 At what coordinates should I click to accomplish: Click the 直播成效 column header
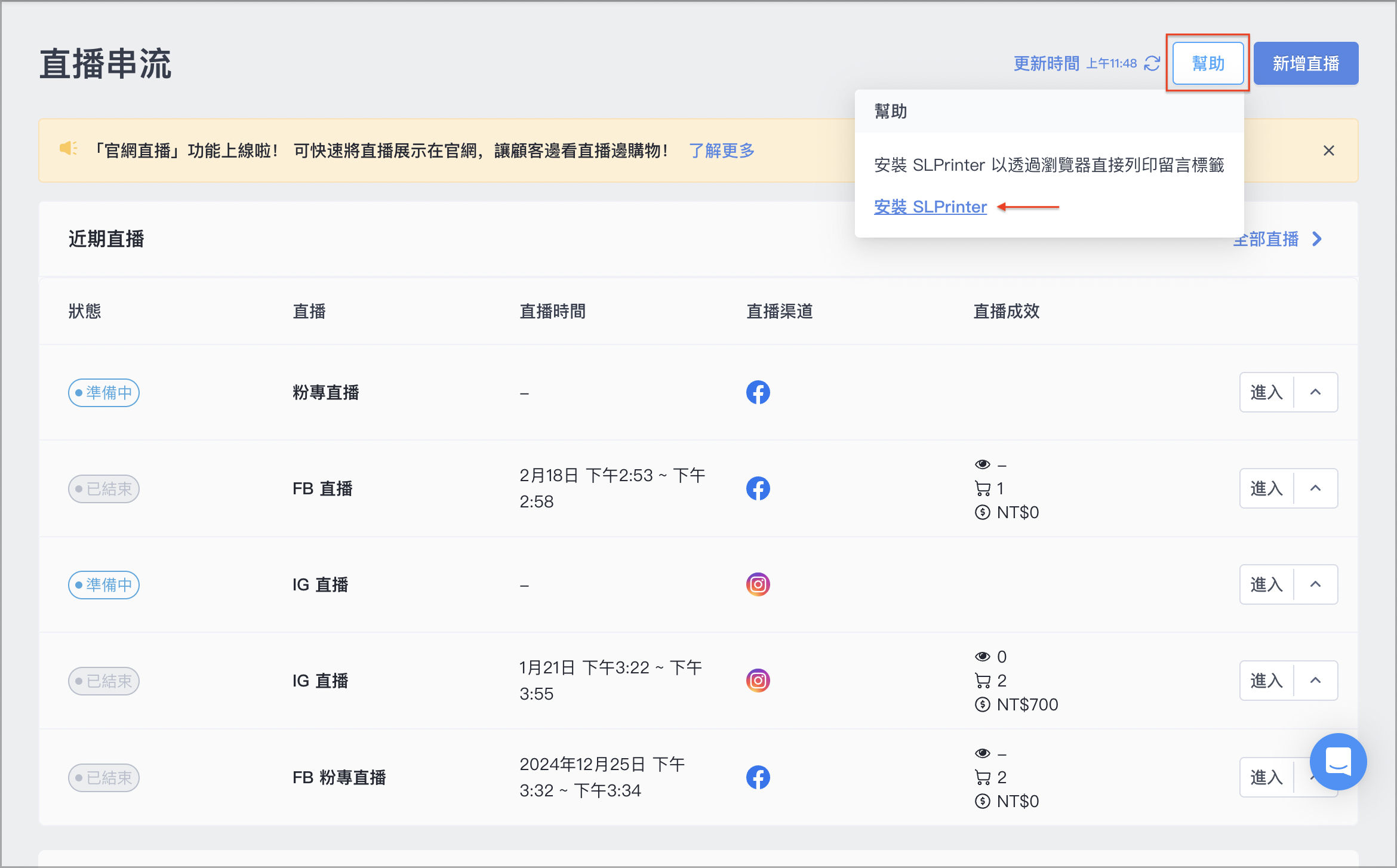(1007, 311)
